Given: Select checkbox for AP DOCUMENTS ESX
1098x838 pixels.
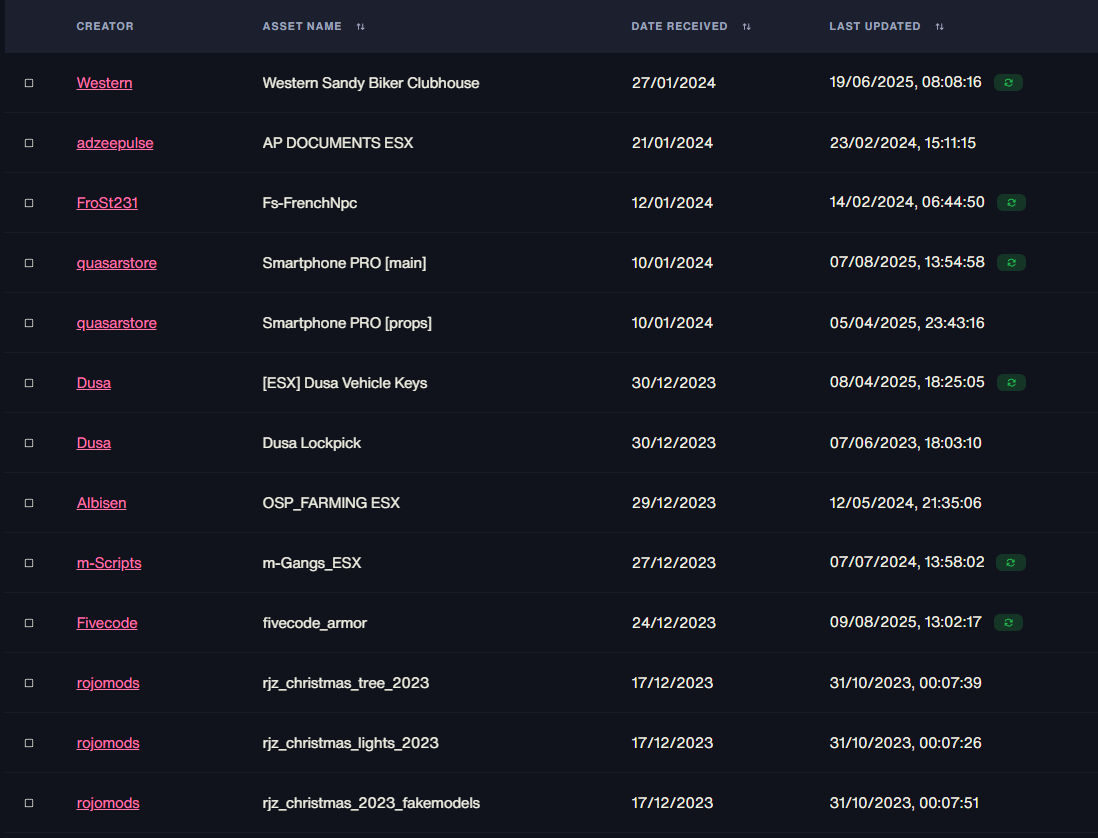Looking at the screenshot, I should point(29,143).
